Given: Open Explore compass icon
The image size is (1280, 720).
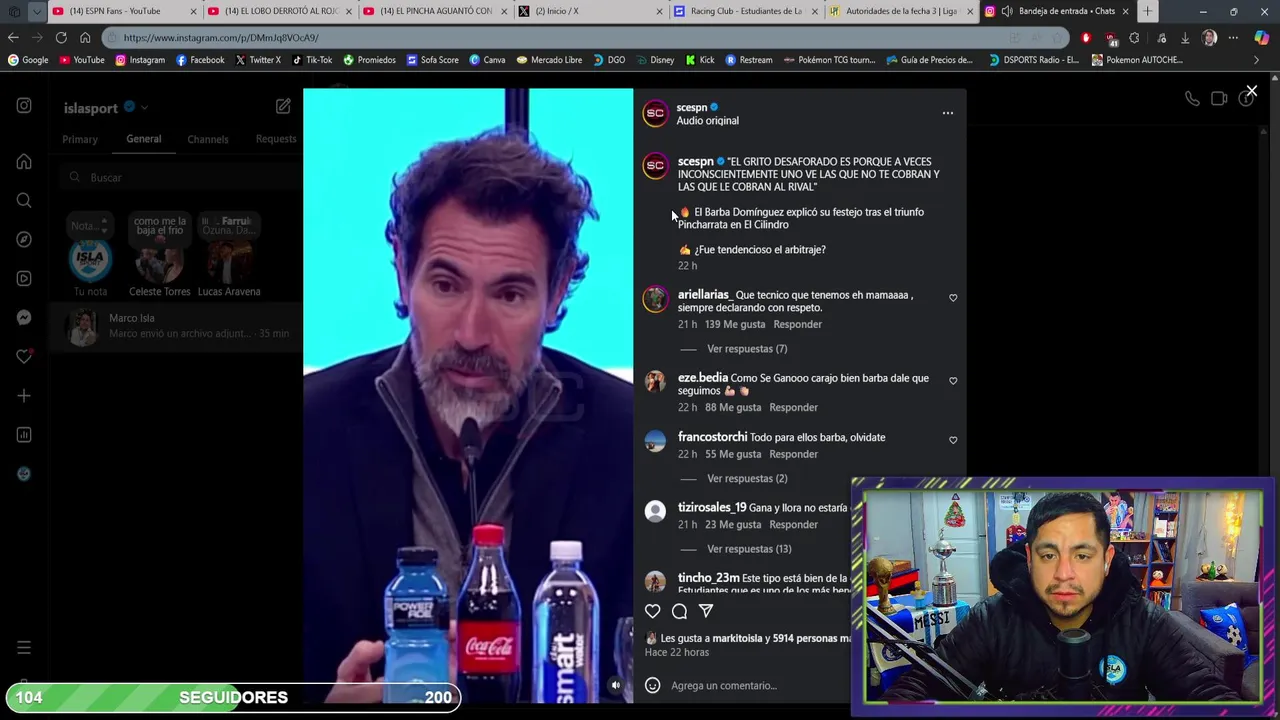Looking at the screenshot, I should (24, 239).
